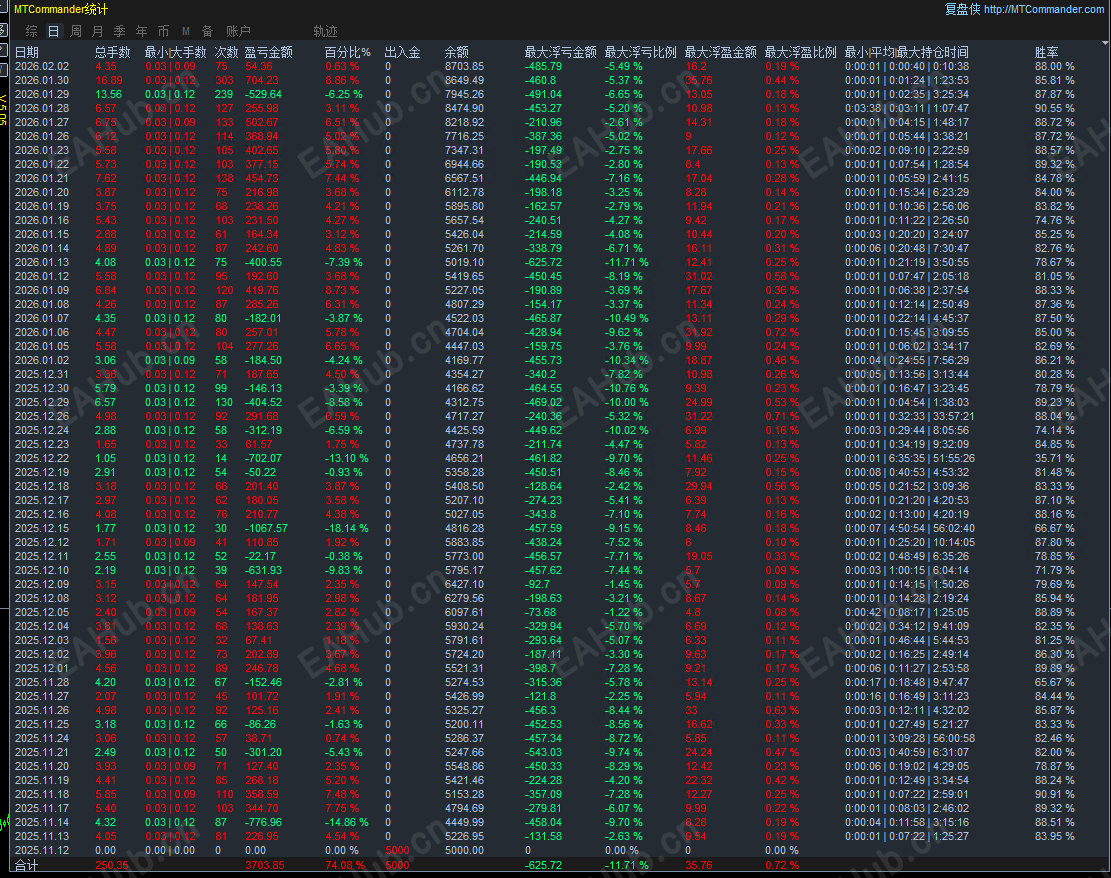Click trade count 67 on 2025.11.28
Viewport: 1111px width, 878px height.
coord(220,682)
